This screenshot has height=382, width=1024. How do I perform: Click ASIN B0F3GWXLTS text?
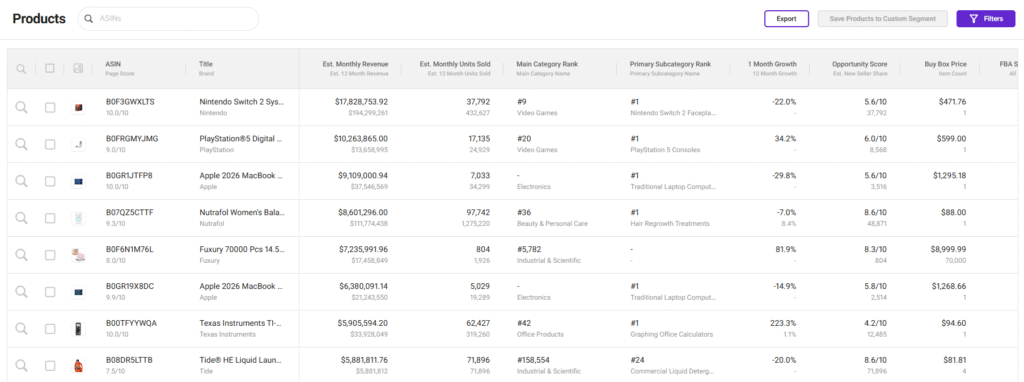(x=130, y=102)
